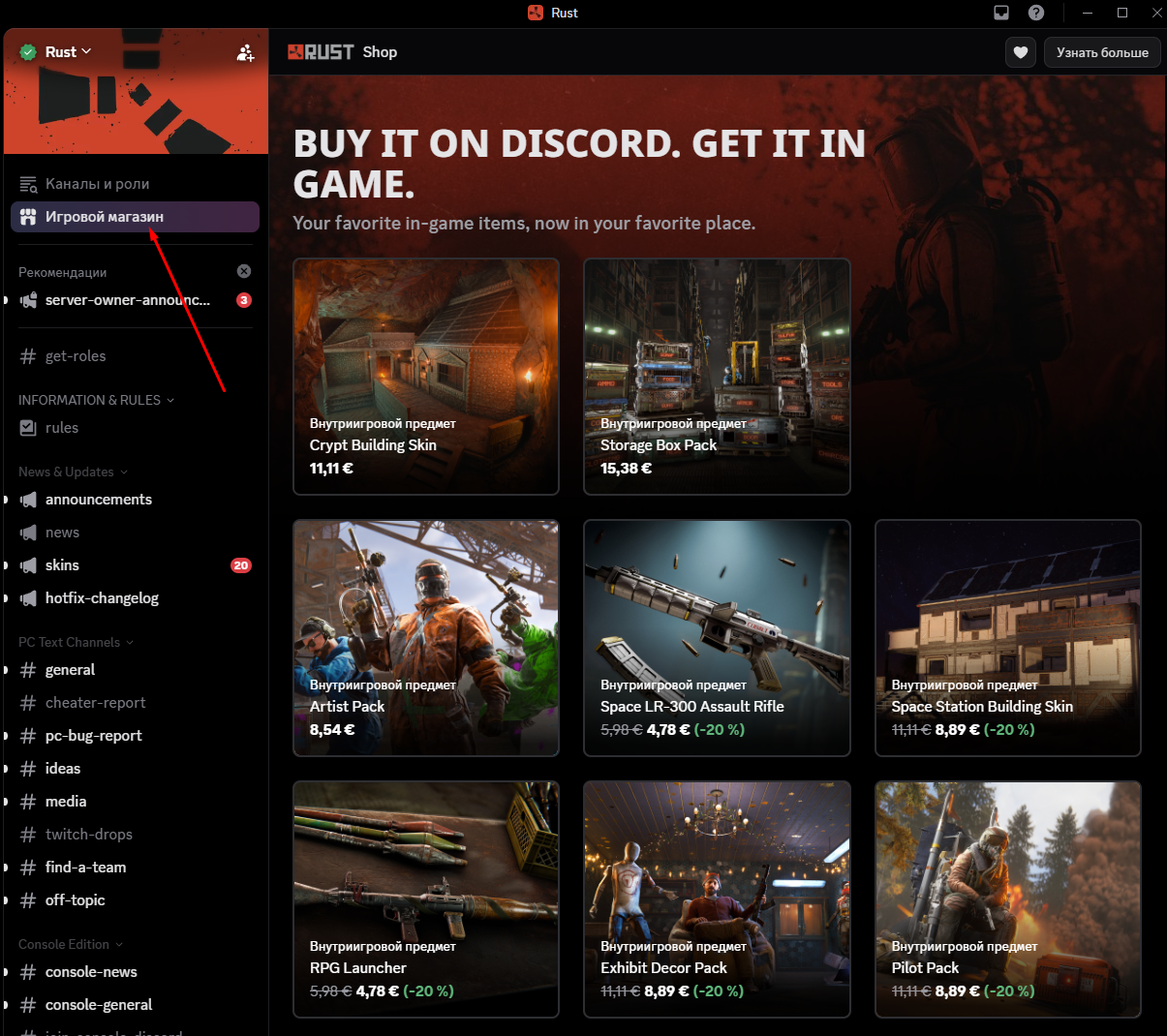Open the Storage Box Pack card
The height and width of the screenshot is (1036, 1167).
(x=717, y=377)
